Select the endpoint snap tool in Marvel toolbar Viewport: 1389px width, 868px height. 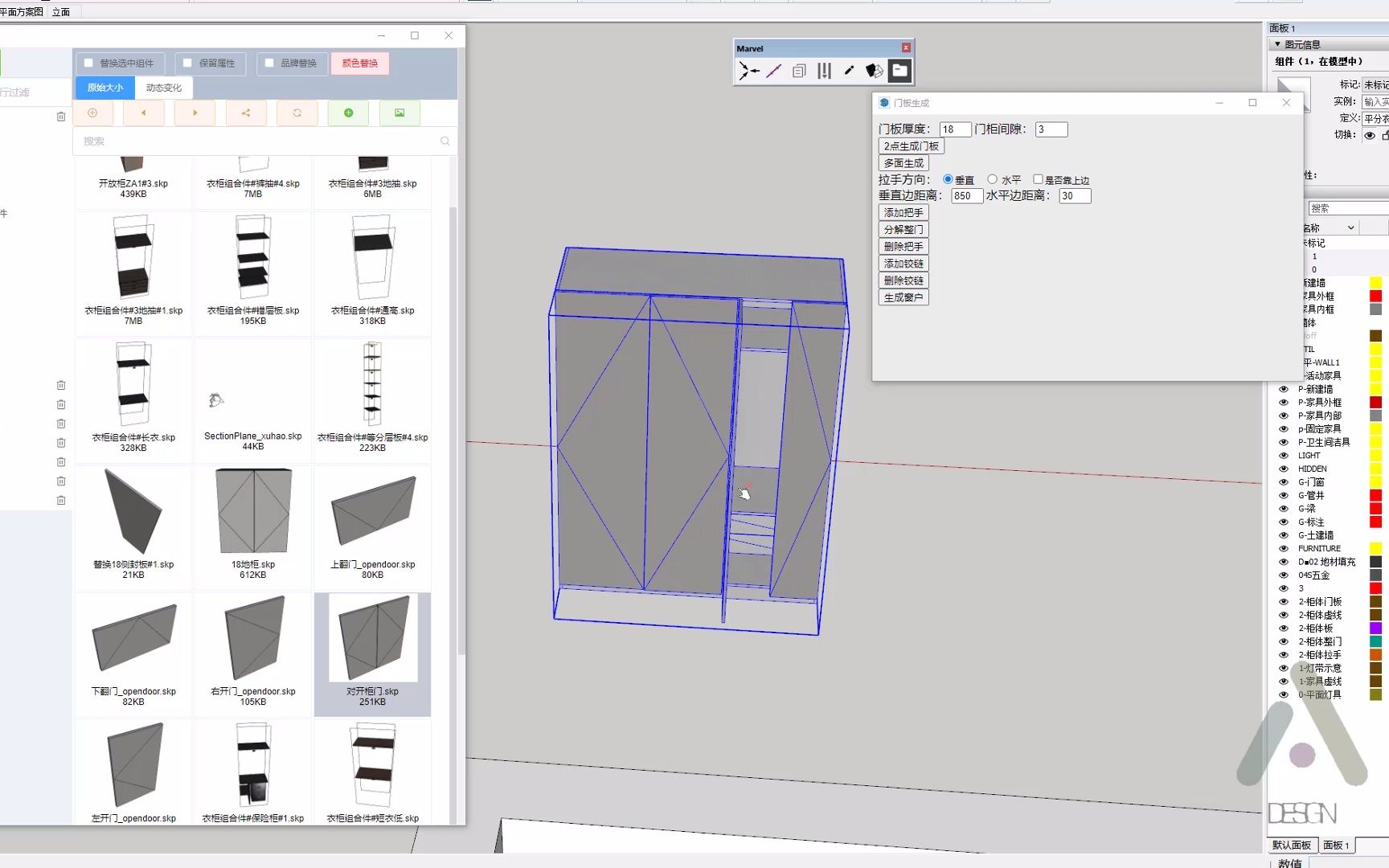748,71
